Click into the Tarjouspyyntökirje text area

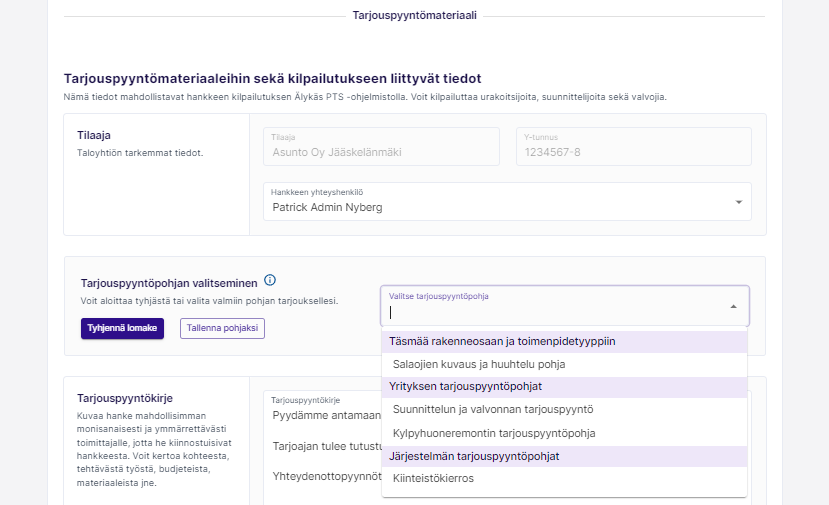[x=320, y=440]
